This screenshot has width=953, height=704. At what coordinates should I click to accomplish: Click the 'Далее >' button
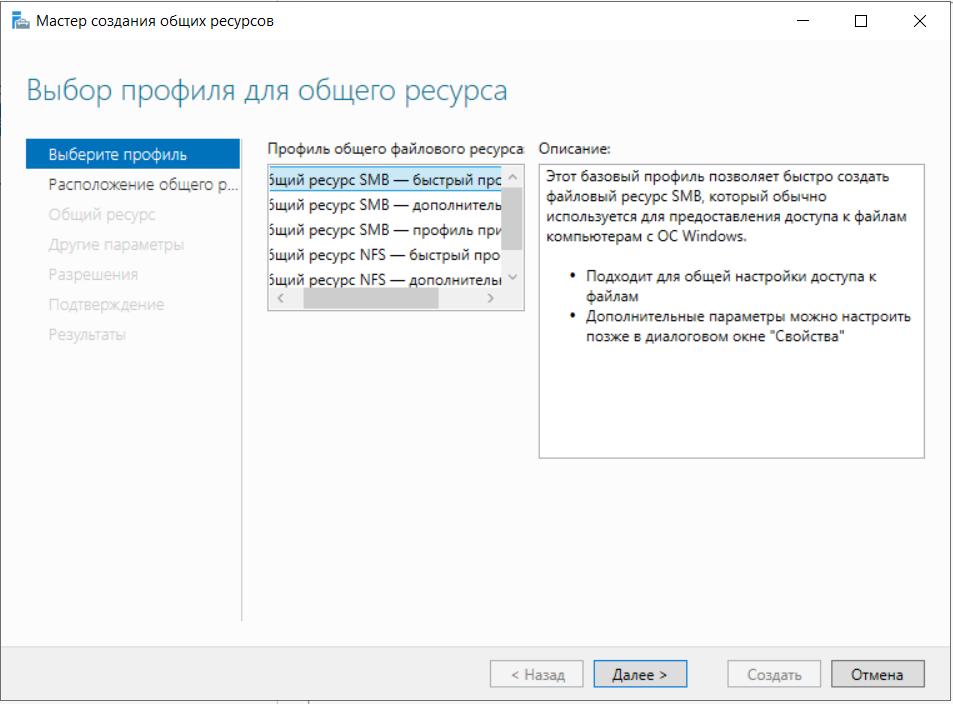(x=640, y=674)
